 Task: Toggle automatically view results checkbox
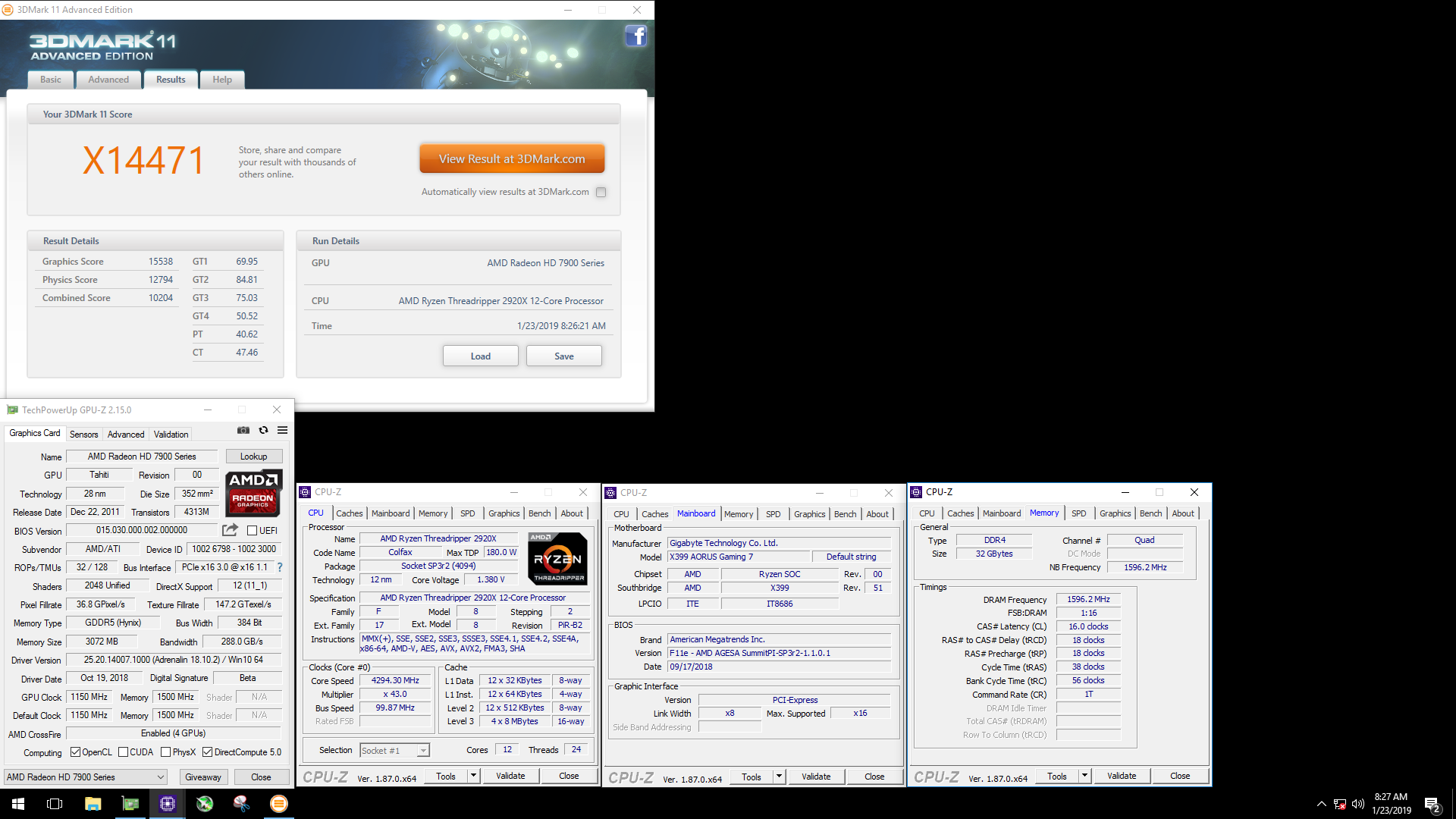point(601,192)
